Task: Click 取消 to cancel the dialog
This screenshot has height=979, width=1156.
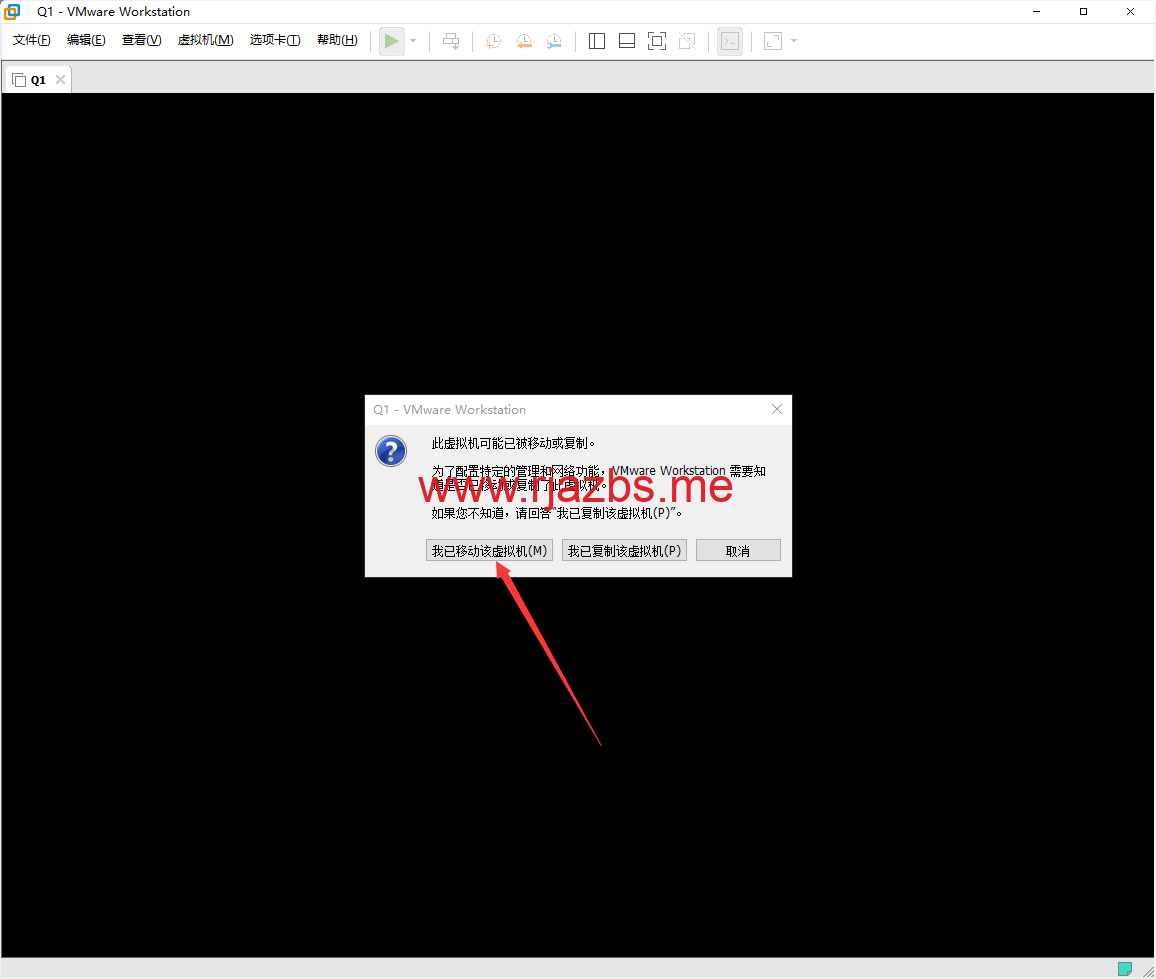Action: [738, 551]
